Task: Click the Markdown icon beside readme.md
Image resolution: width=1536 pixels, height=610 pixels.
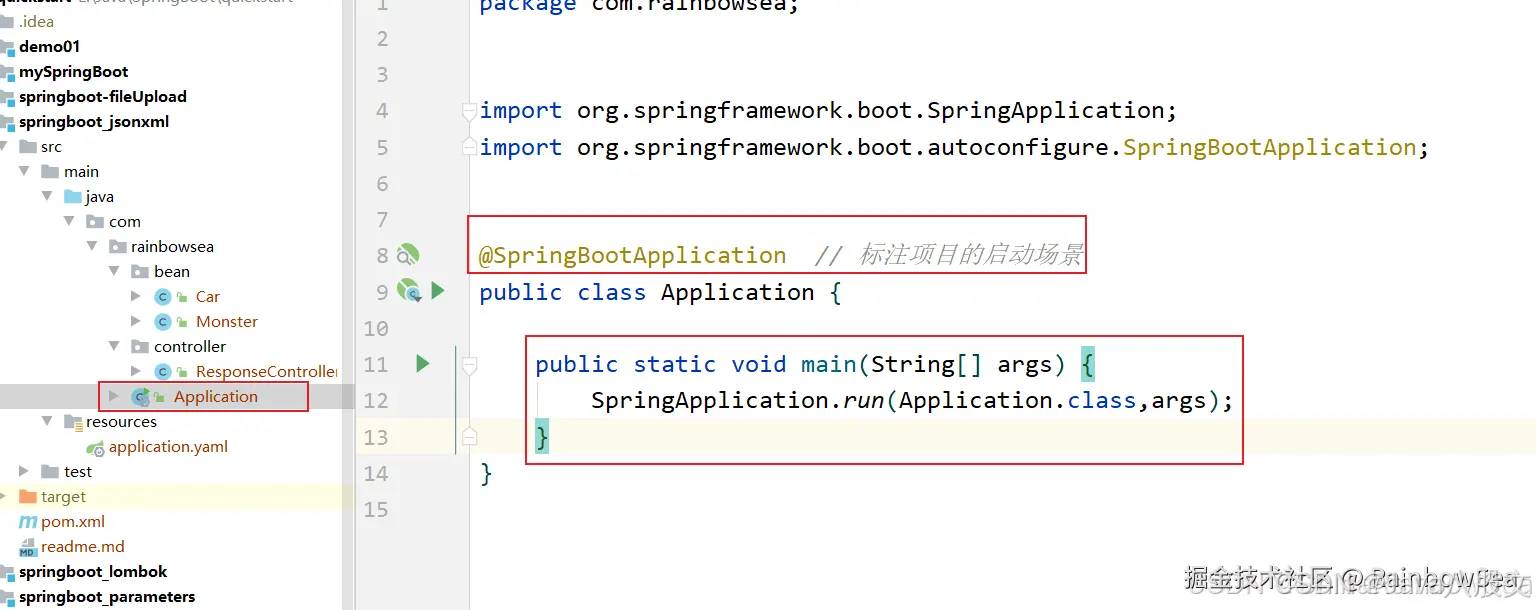Action: (x=27, y=546)
